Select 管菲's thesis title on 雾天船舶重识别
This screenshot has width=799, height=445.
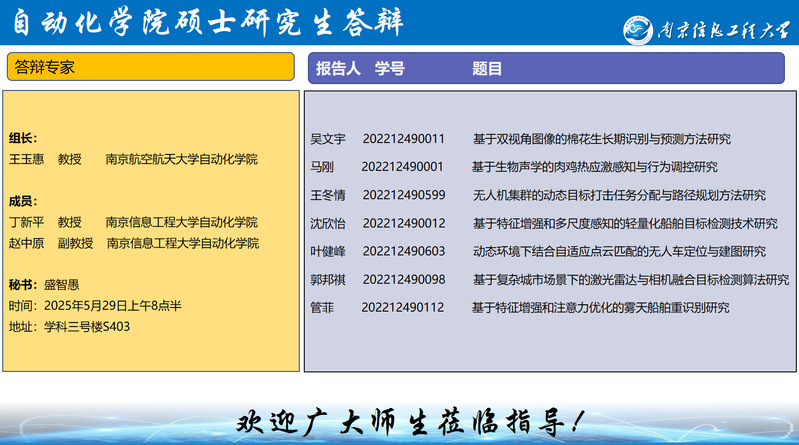(600, 307)
